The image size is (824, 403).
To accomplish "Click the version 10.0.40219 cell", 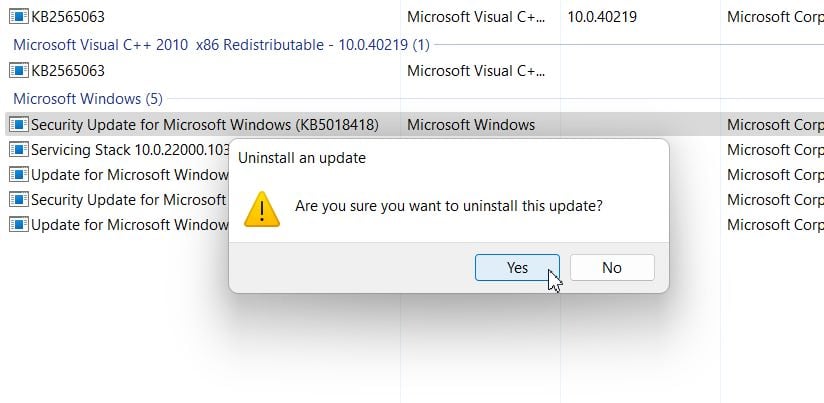I will coord(602,17).
